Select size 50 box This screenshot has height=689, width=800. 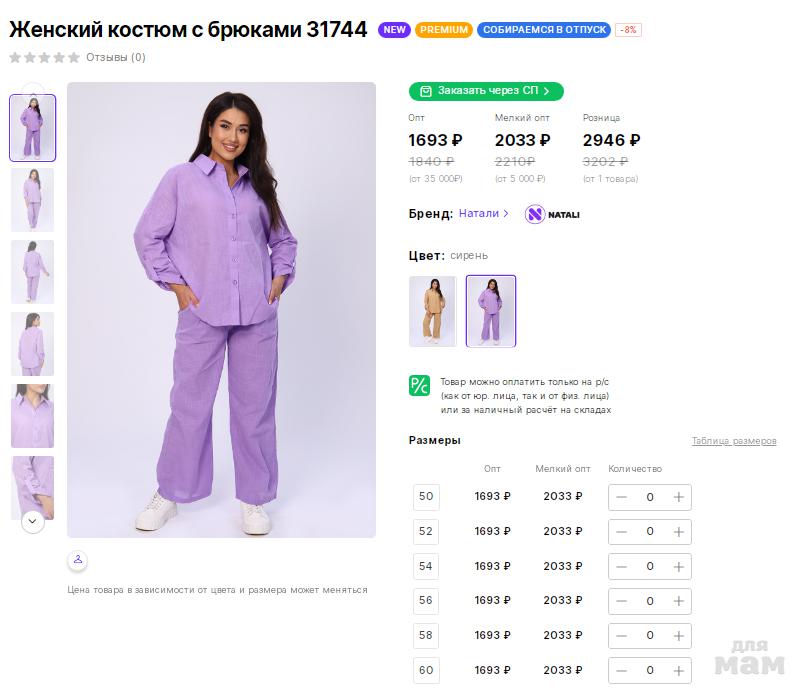click(426, 497)
